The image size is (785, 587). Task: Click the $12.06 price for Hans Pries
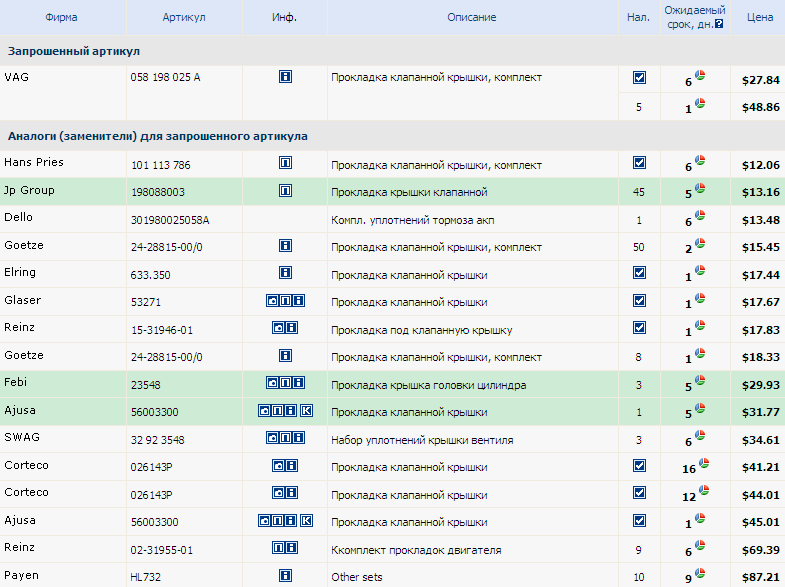[761, 165]
